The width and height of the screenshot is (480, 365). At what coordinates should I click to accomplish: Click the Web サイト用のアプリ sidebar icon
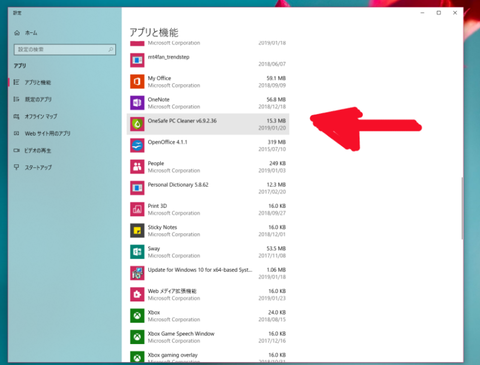click(16, 133)
